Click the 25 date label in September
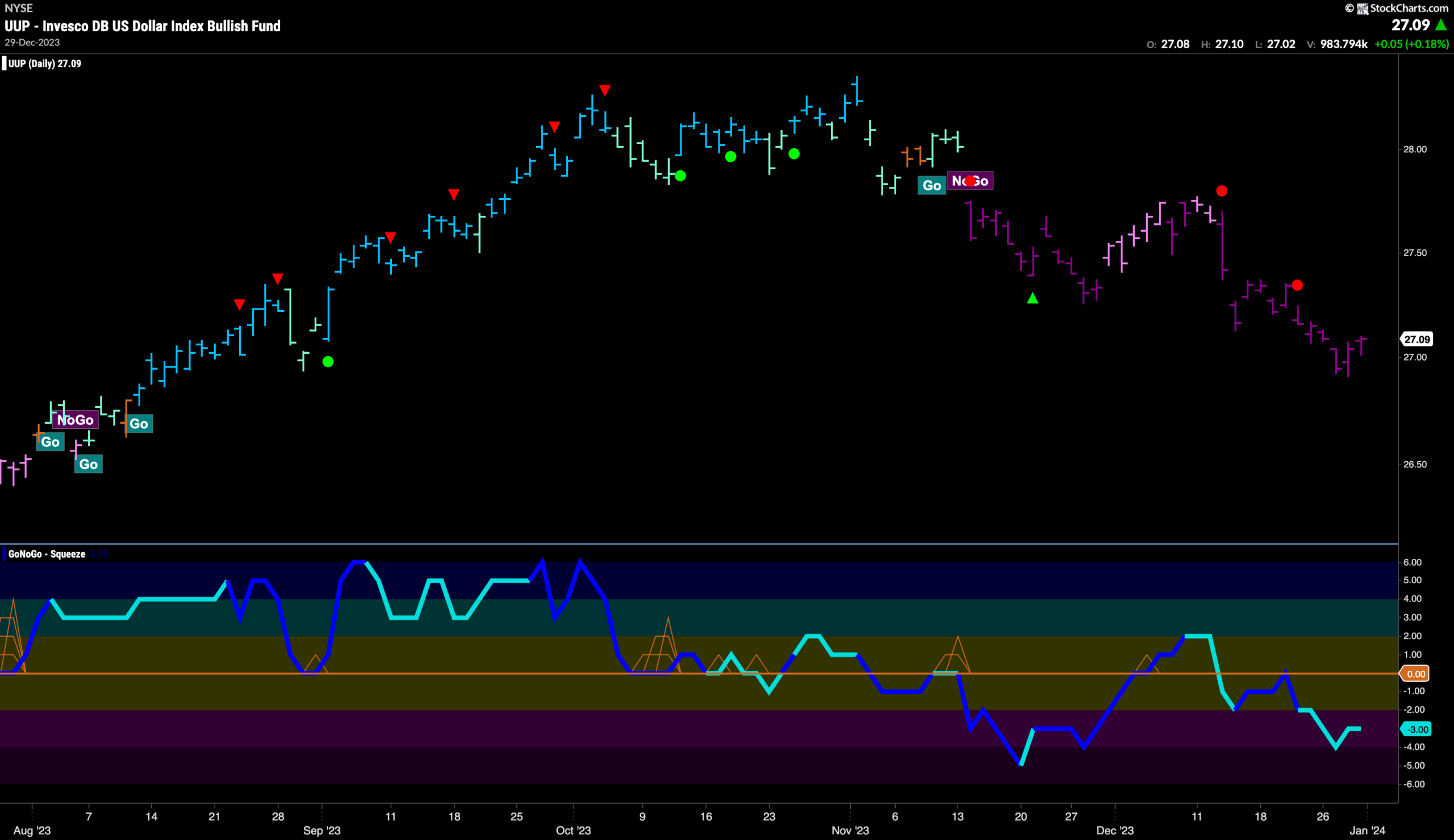Image resolution: width=1454 pixels, height=840 pixels. tap(517, 817)
